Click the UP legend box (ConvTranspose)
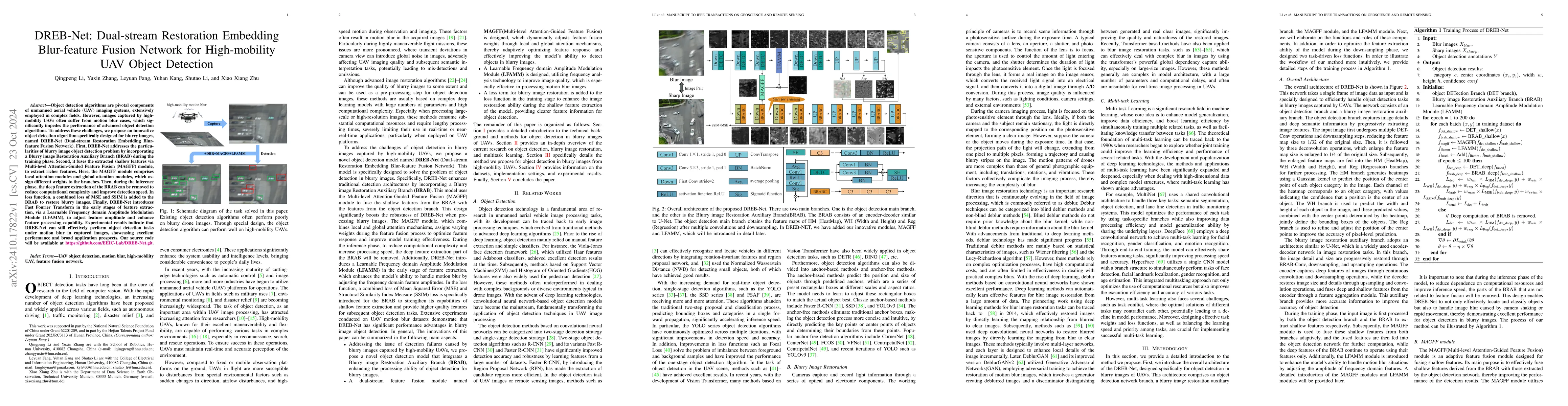 (738, 155)
